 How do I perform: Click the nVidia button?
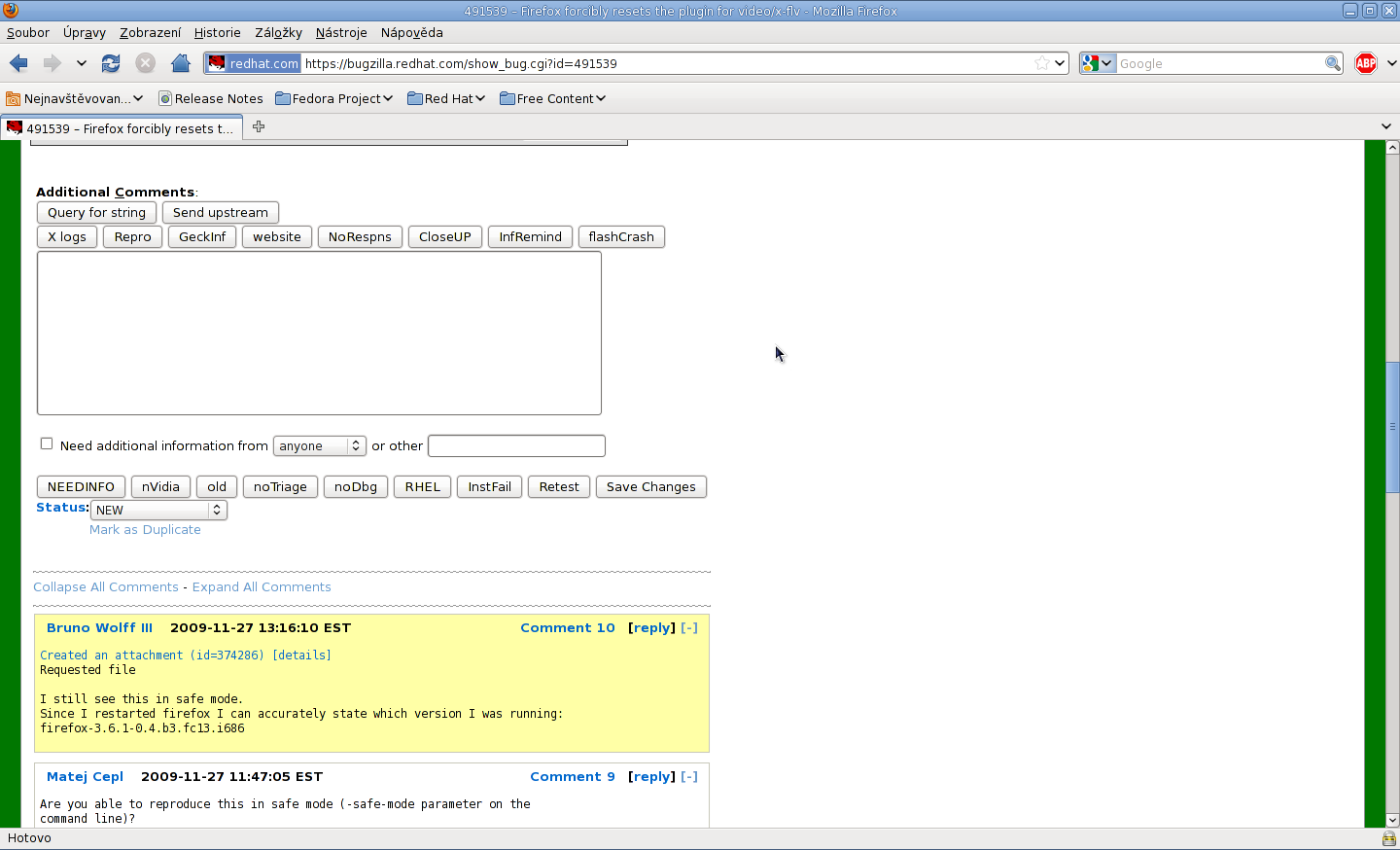[160, 486]
